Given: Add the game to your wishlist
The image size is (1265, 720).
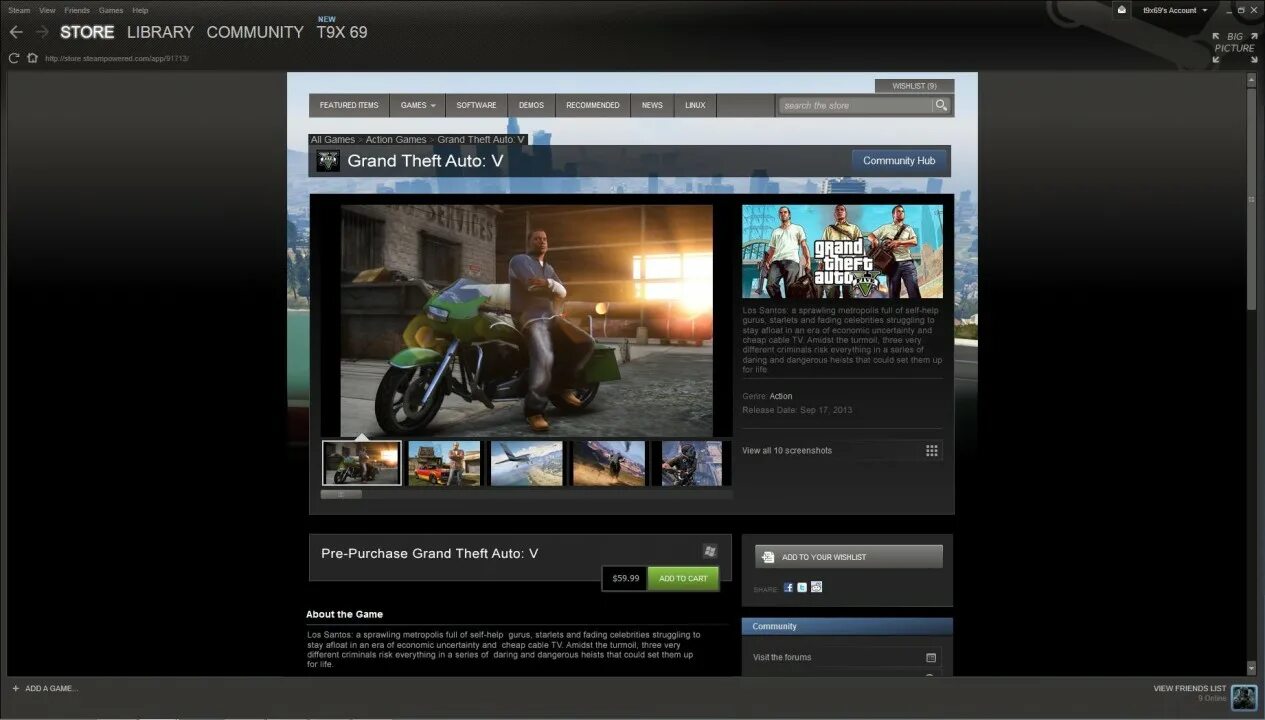Looking at the screenshot, I should 848,557.
